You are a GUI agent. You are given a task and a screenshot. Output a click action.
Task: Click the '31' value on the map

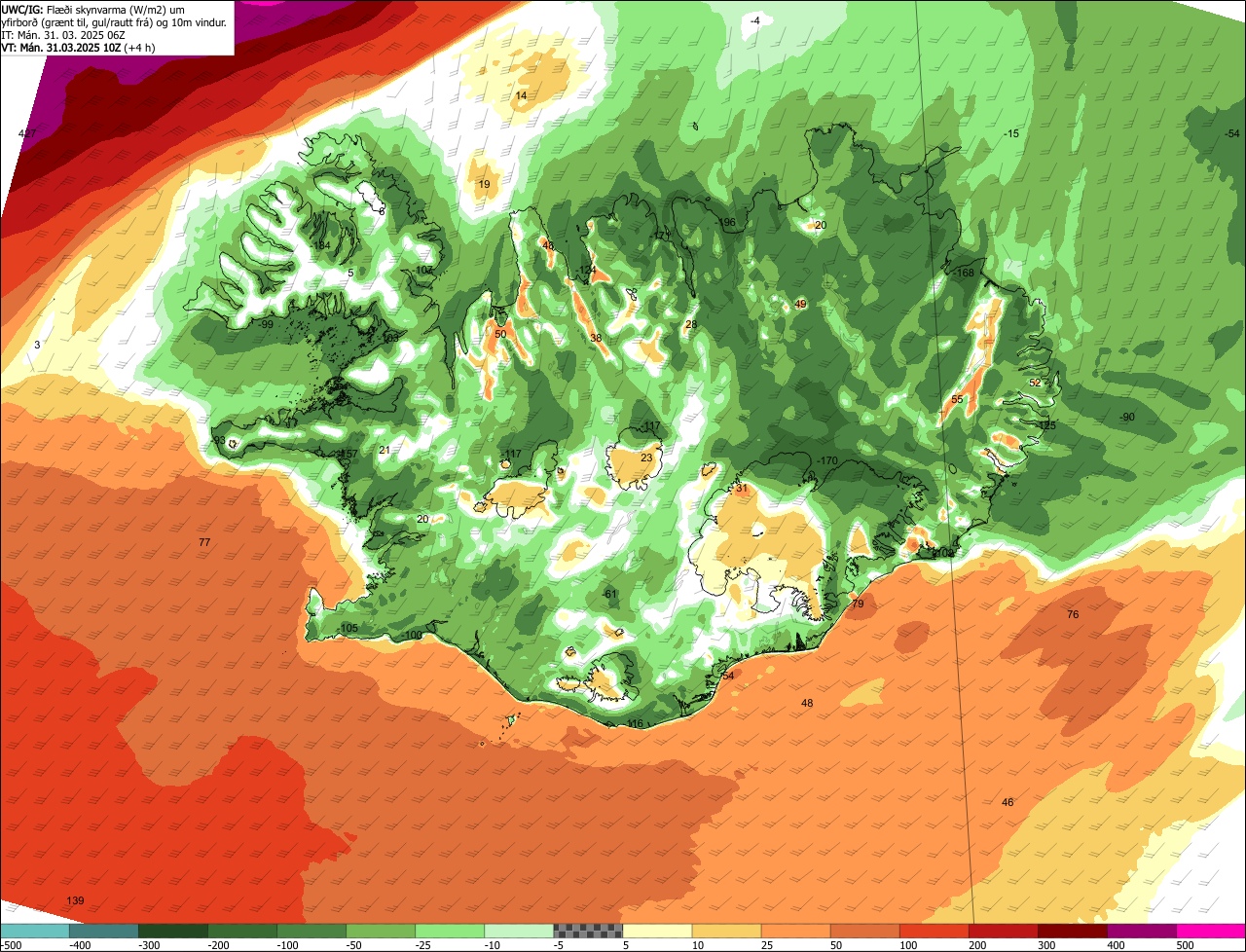tap(741, 489)
